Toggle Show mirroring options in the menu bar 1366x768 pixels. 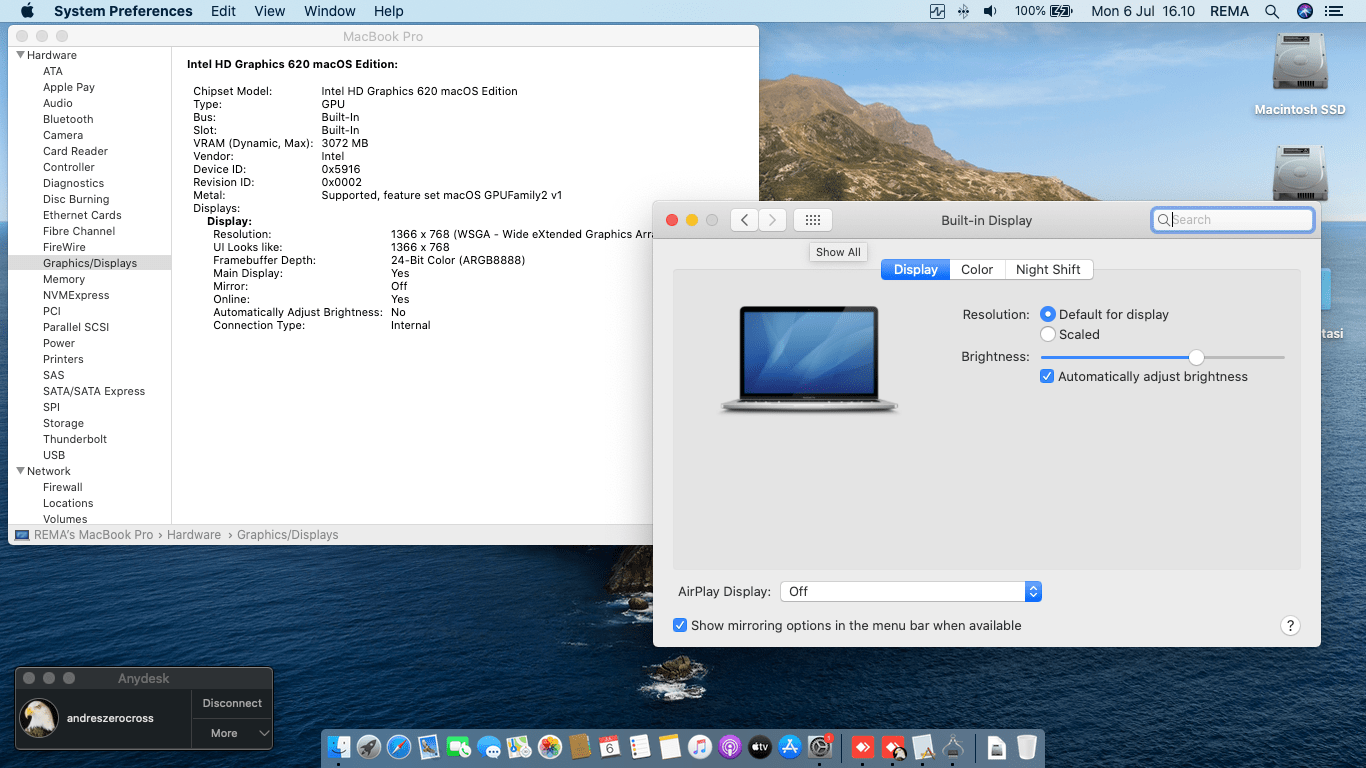[680, 625]
